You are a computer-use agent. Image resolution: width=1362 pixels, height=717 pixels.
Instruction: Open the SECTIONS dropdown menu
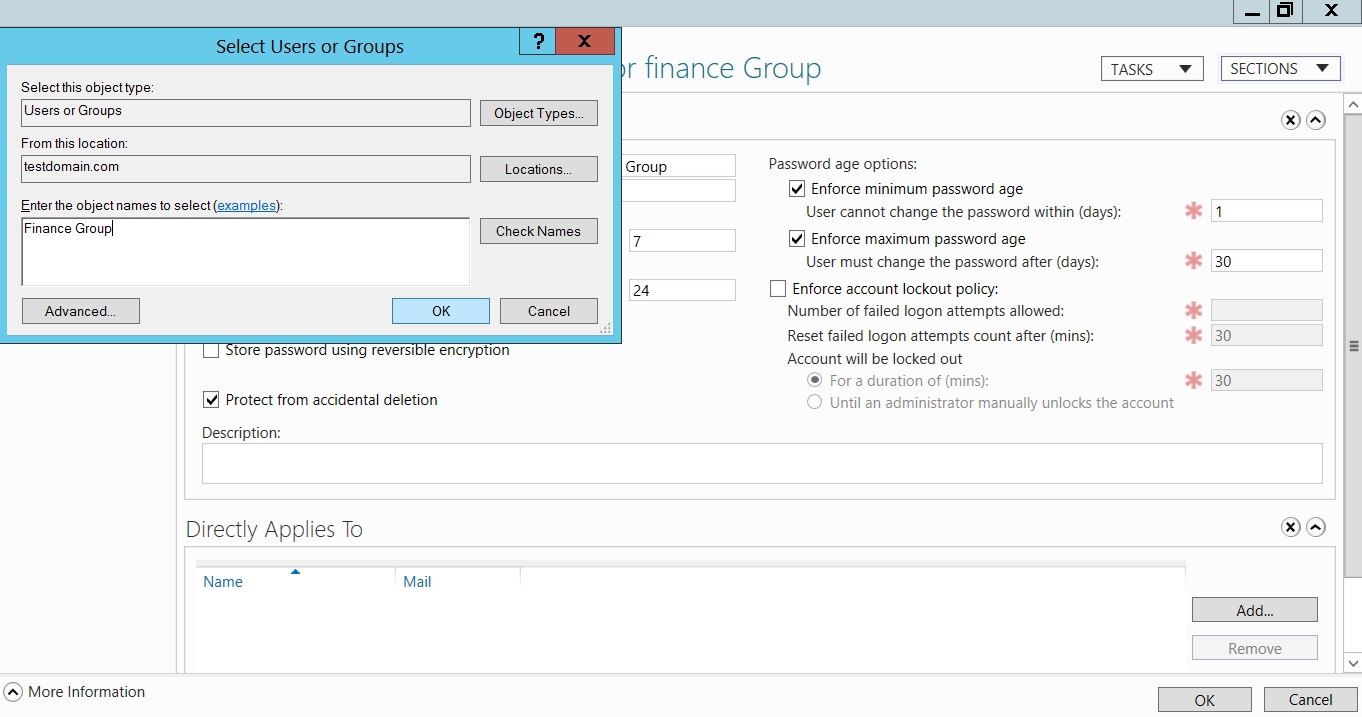[x=1280, y=68]
